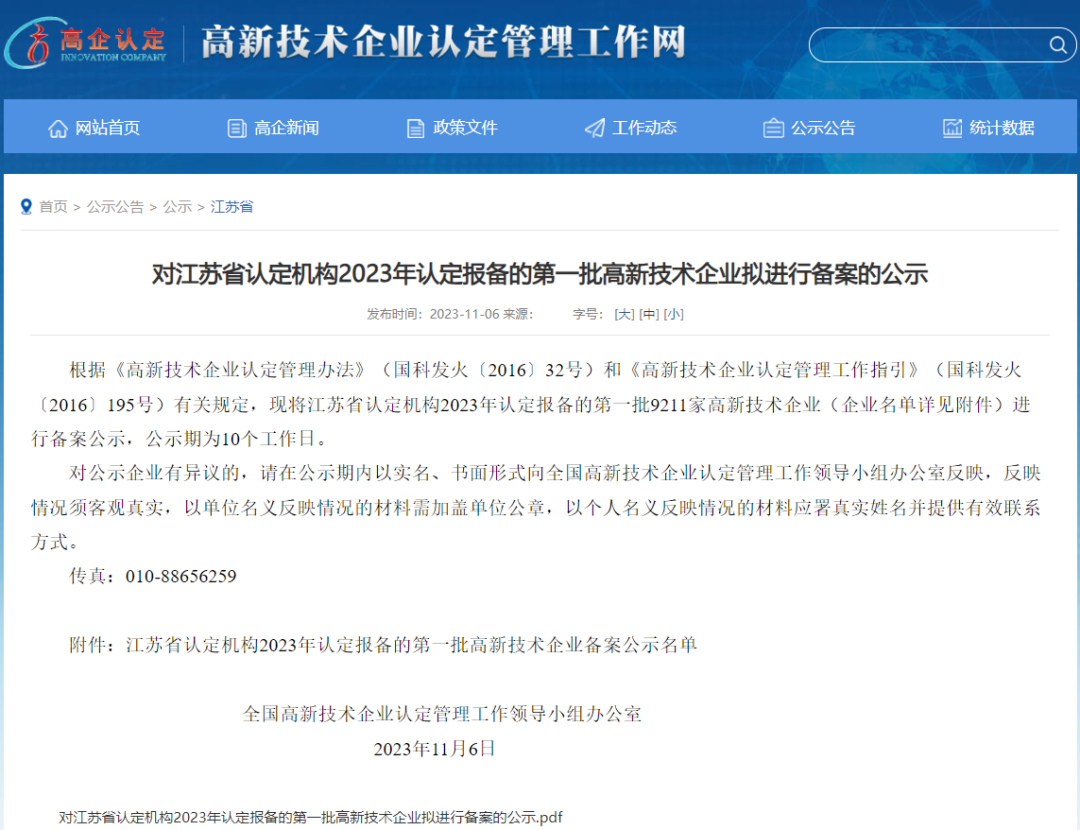
Task: Open the 统计数据 menu item
Action: tap(1002, 128)
